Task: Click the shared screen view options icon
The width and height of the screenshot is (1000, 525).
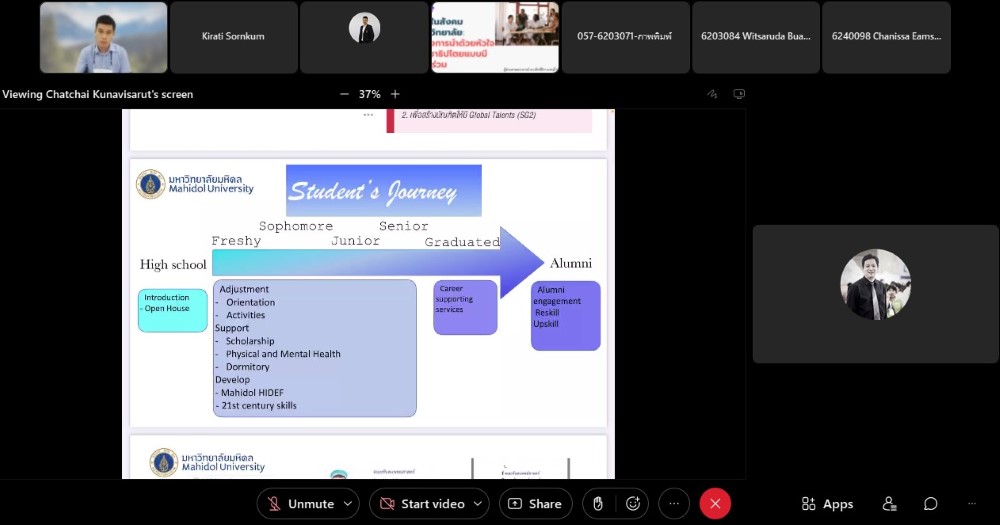Action: pyautogui.click(x=739, y=94)
